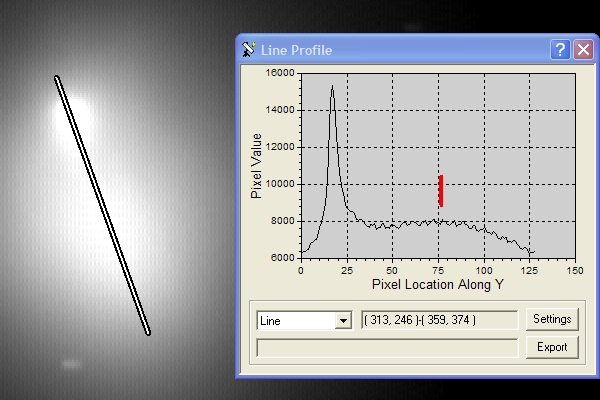Click the 'Pixel Value' axis label
Screen dimensions: 600x400
click(x=256, y=166)
